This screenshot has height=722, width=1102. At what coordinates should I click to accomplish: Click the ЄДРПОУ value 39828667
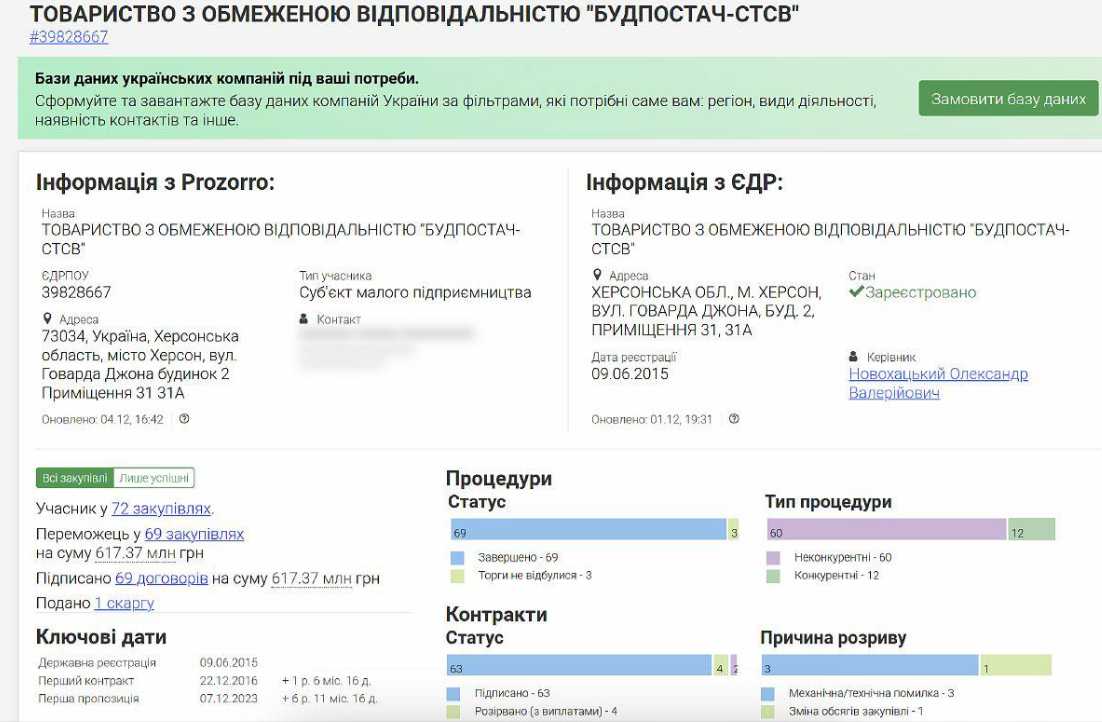(76, 292)
